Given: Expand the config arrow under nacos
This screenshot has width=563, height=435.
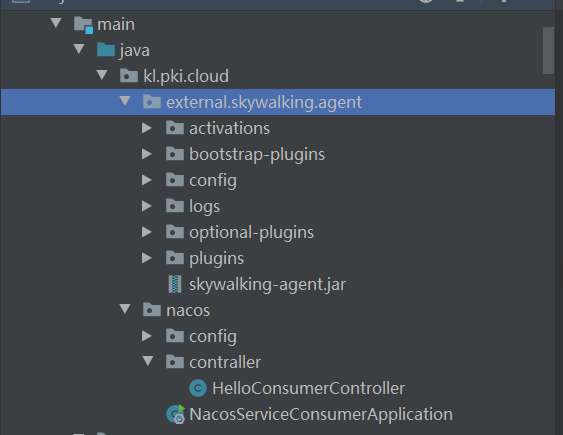Looking at the screenshot, I should click(146, 336).
